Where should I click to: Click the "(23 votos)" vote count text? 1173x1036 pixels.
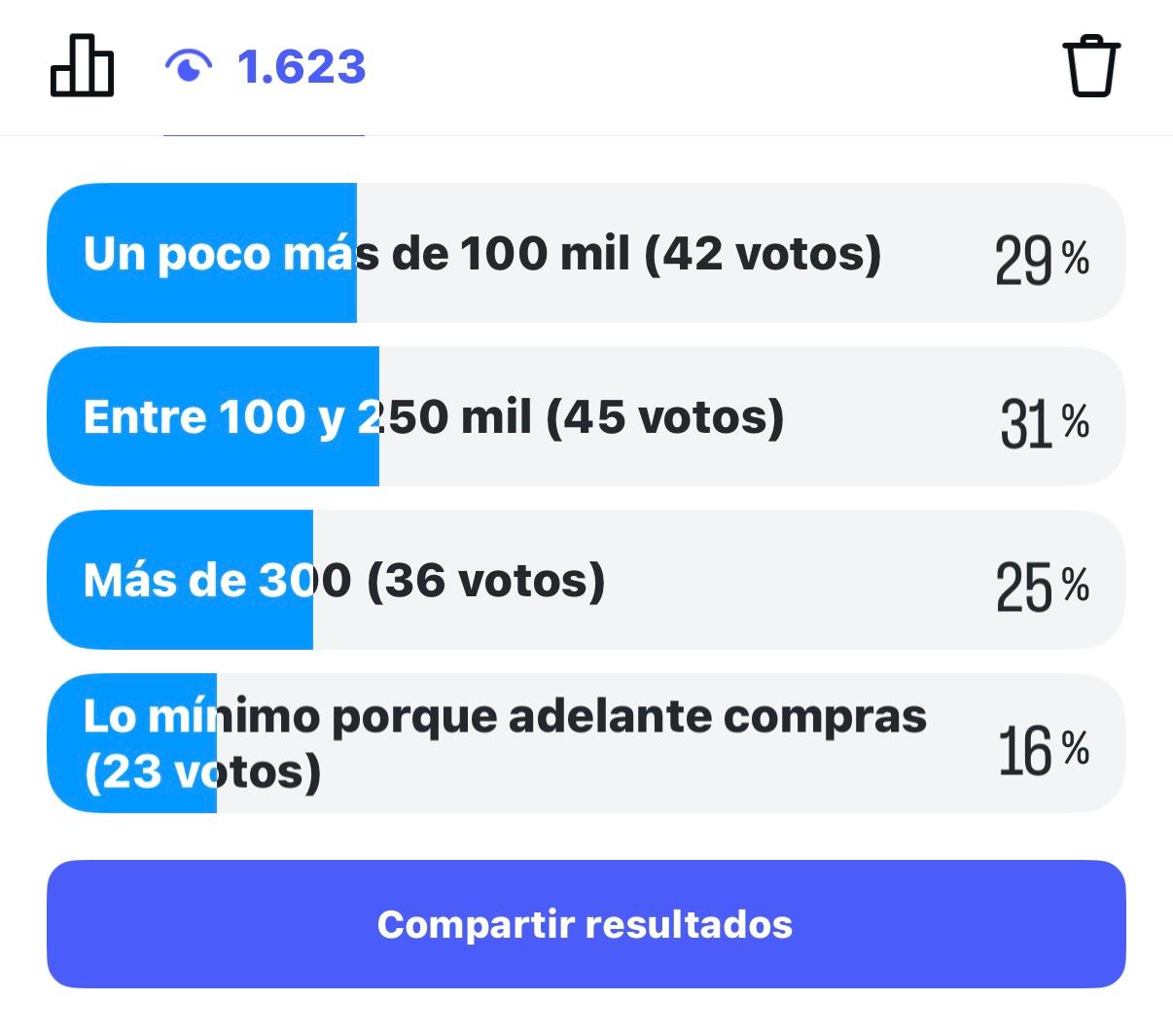point(202,772)
